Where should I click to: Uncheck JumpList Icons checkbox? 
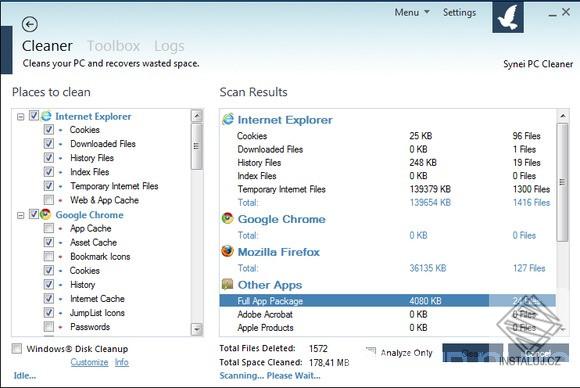click(48, 313)
